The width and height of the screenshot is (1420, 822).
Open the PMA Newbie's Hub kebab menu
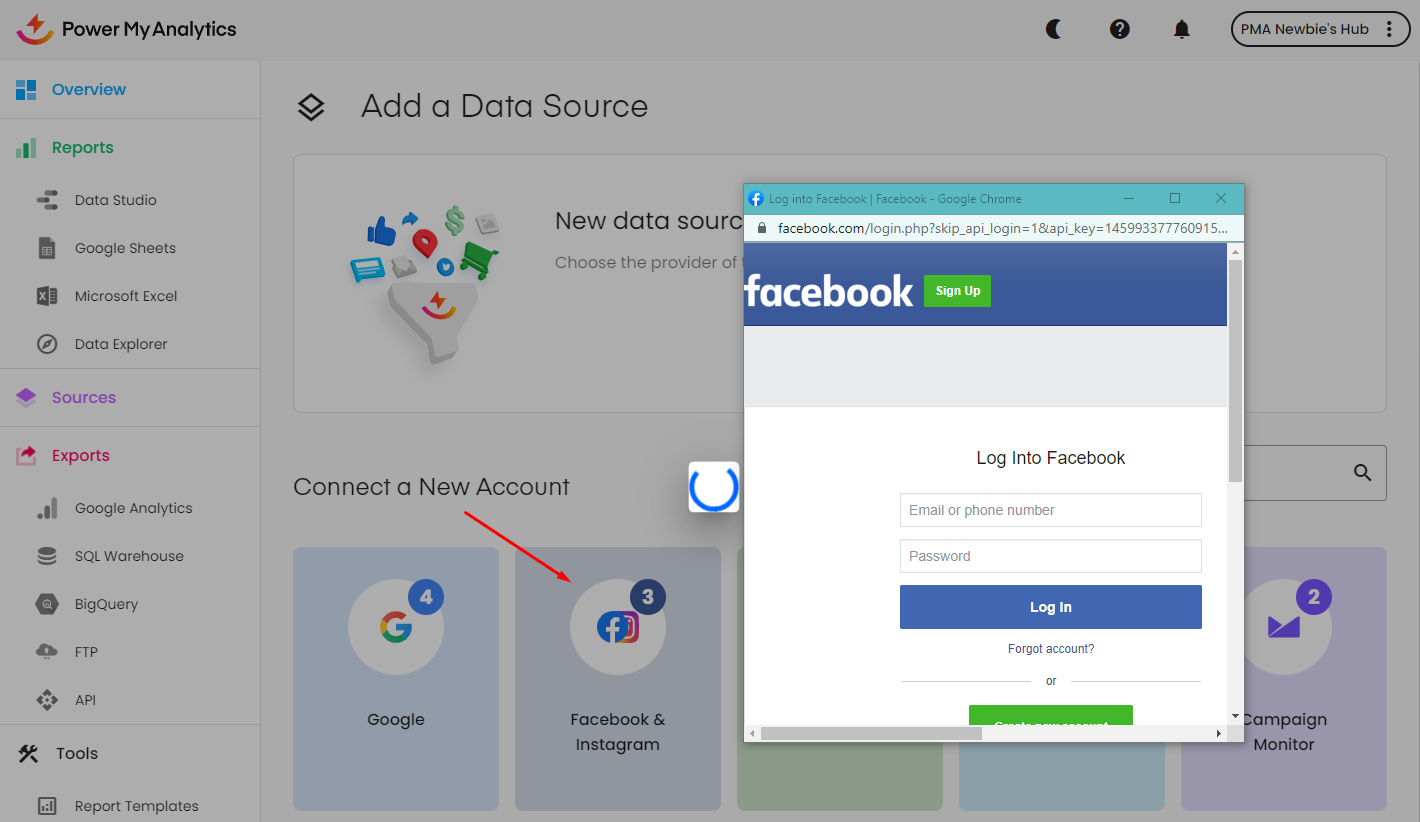(x=1390, y=29)
